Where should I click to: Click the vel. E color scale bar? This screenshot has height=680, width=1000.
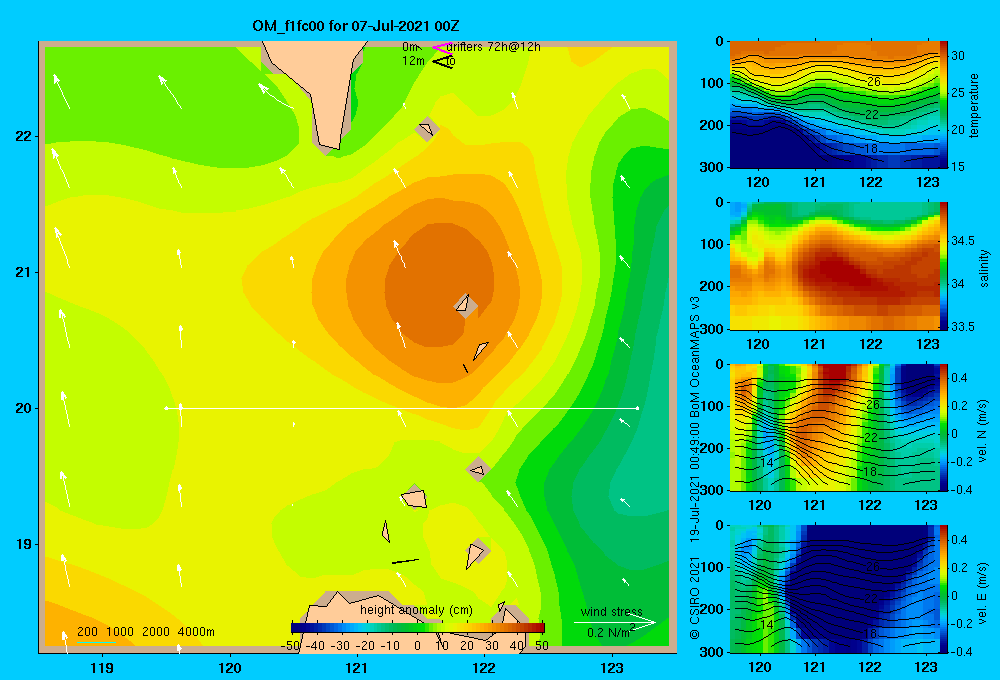(944, 588)
